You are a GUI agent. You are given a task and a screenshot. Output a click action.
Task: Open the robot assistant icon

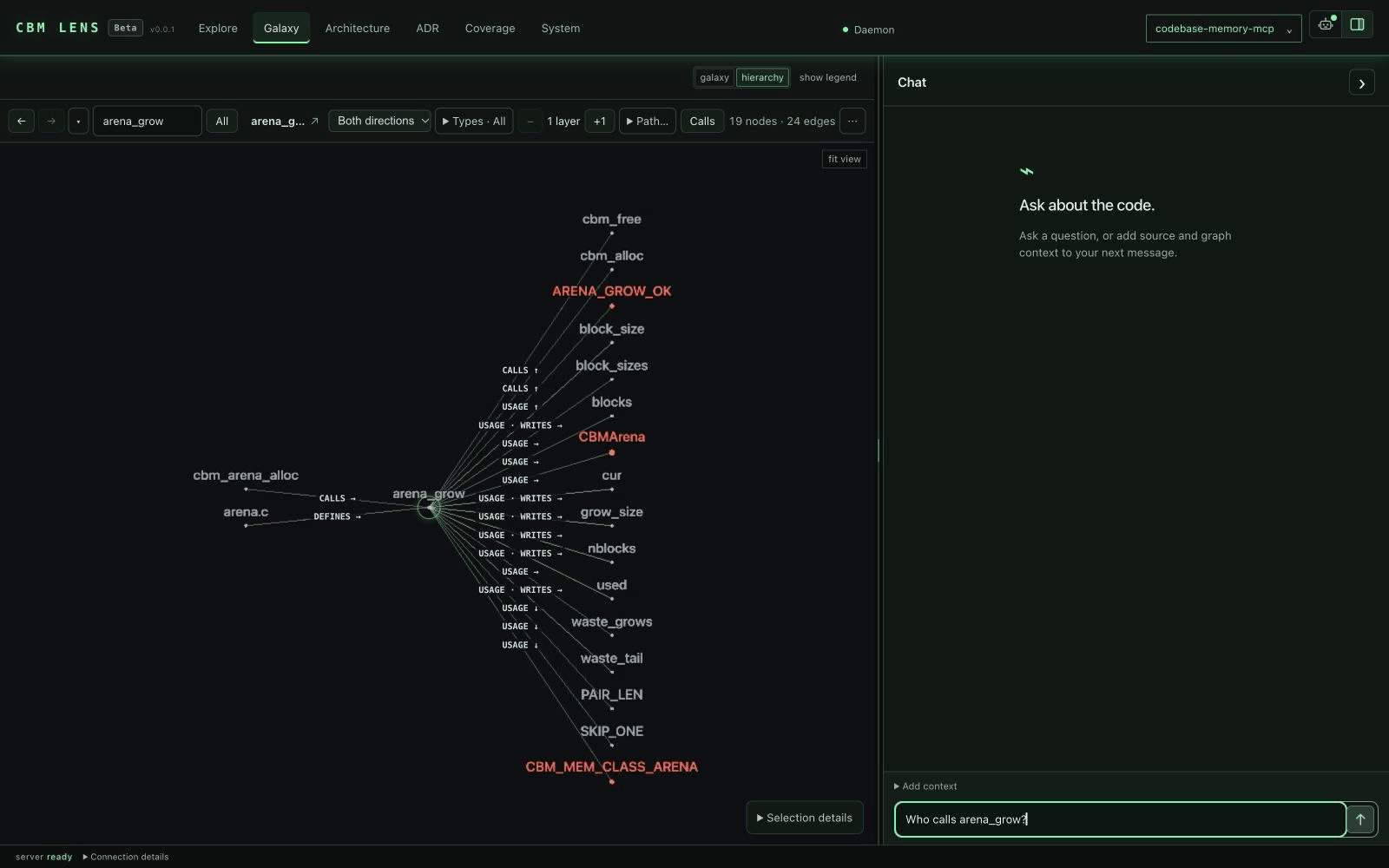tap(1326, 25)
